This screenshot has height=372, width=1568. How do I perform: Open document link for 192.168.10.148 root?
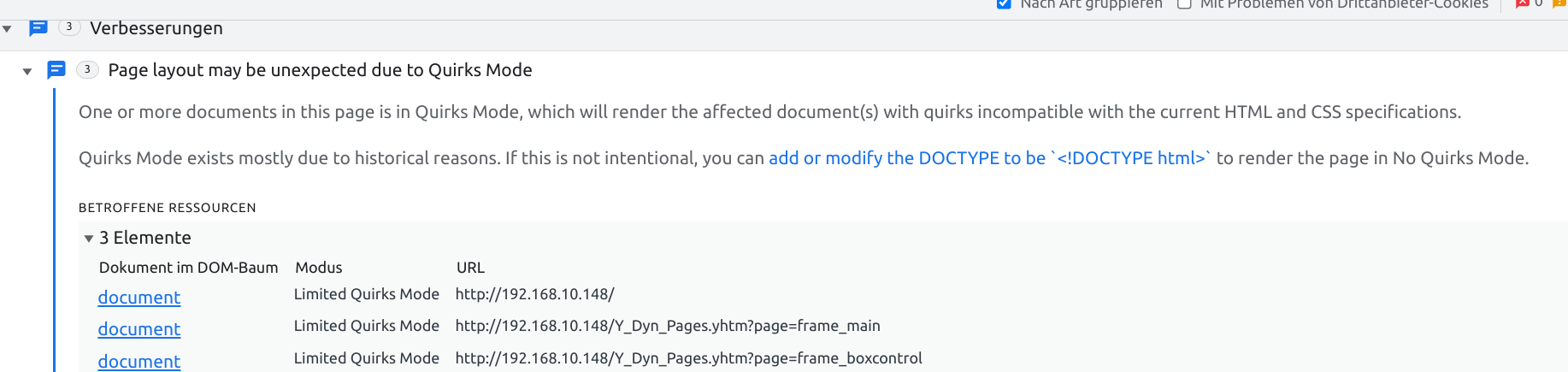coord(139,298)
